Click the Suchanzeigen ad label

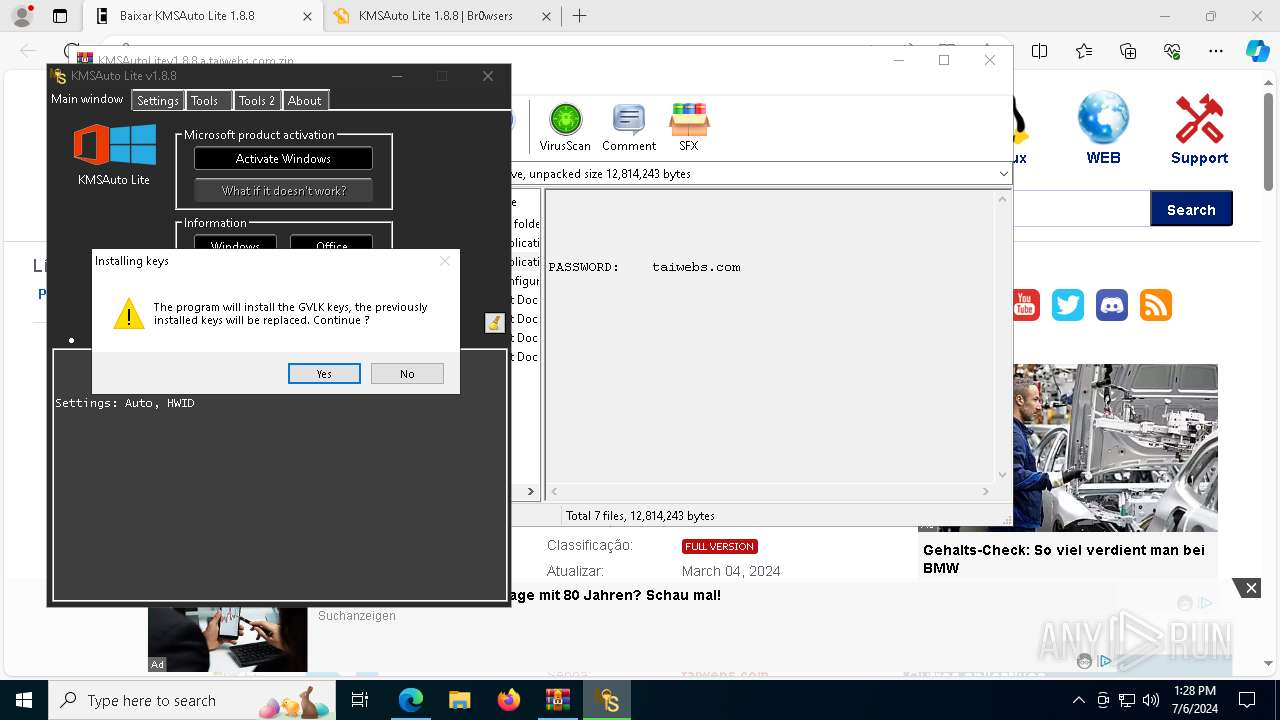pos(357,616)
